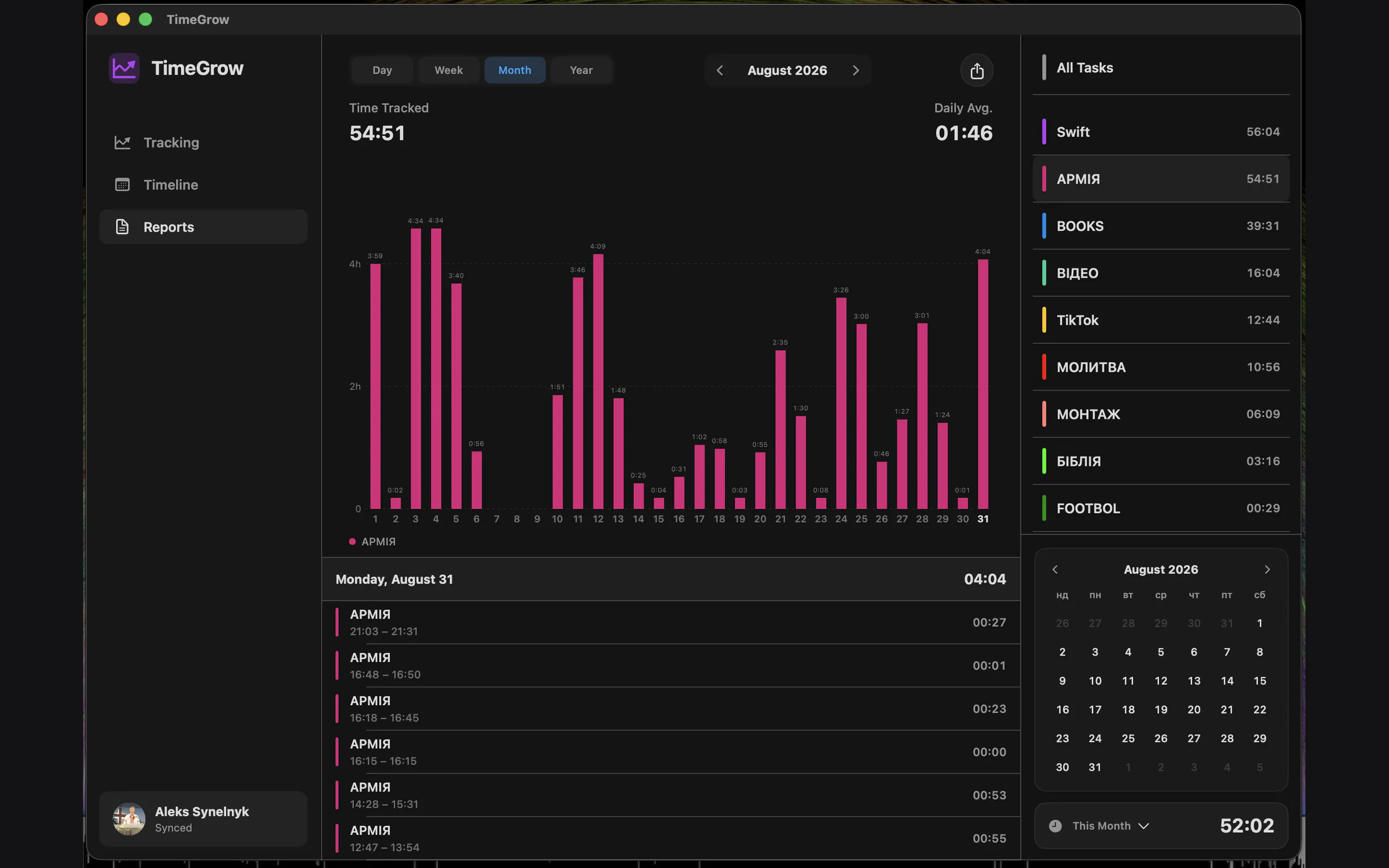1389x868 pixels.
Task: Click the Reports document icon in sidebar
Action: pos(122,227)
